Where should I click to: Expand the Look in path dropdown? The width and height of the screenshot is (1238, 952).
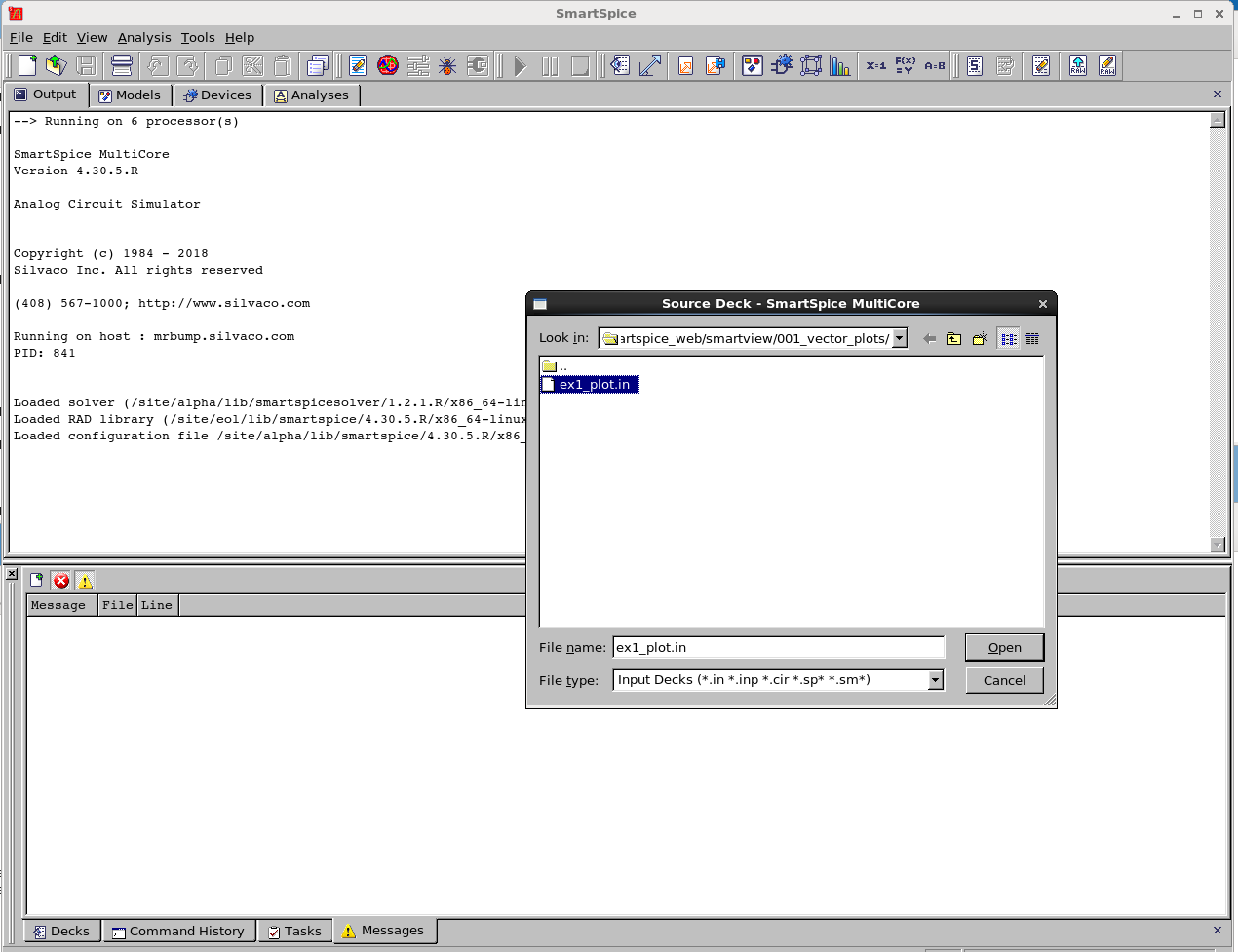click(x=900, y=338)
